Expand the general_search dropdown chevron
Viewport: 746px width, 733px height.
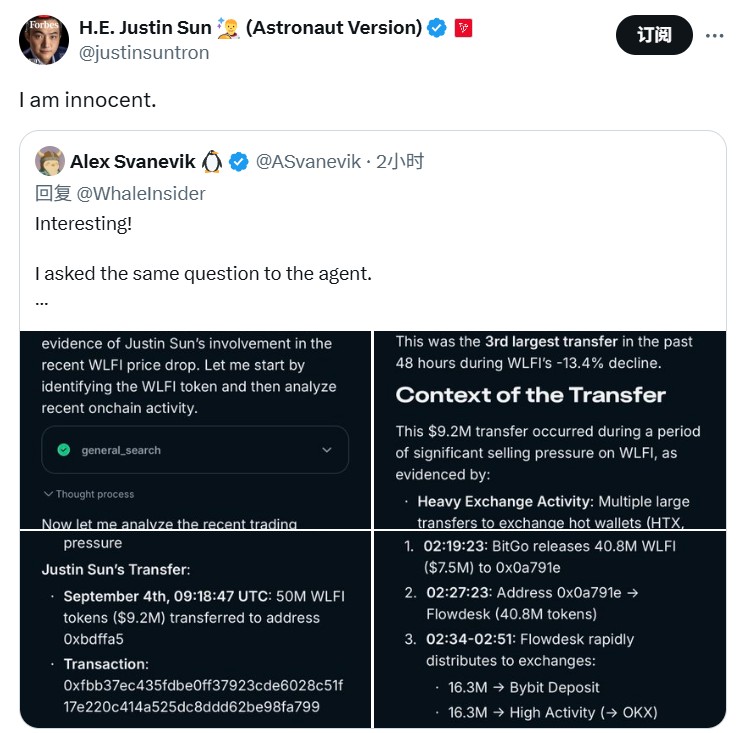pos(326,450)
